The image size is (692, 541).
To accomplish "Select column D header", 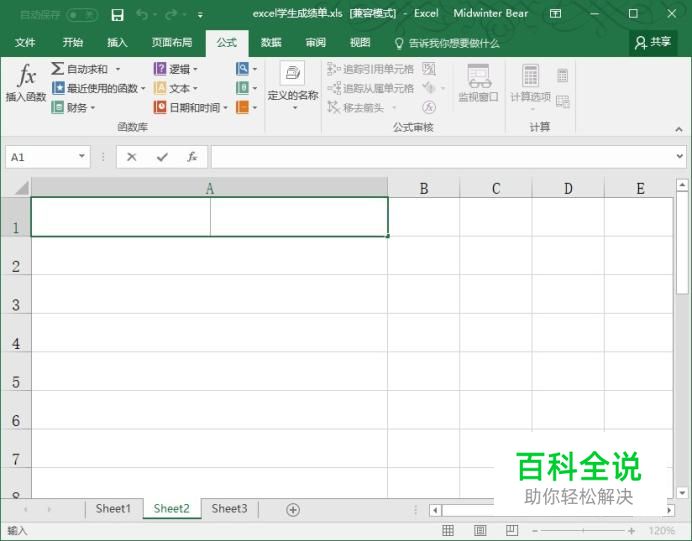I will pyautogui.click(x=568, y=188).
